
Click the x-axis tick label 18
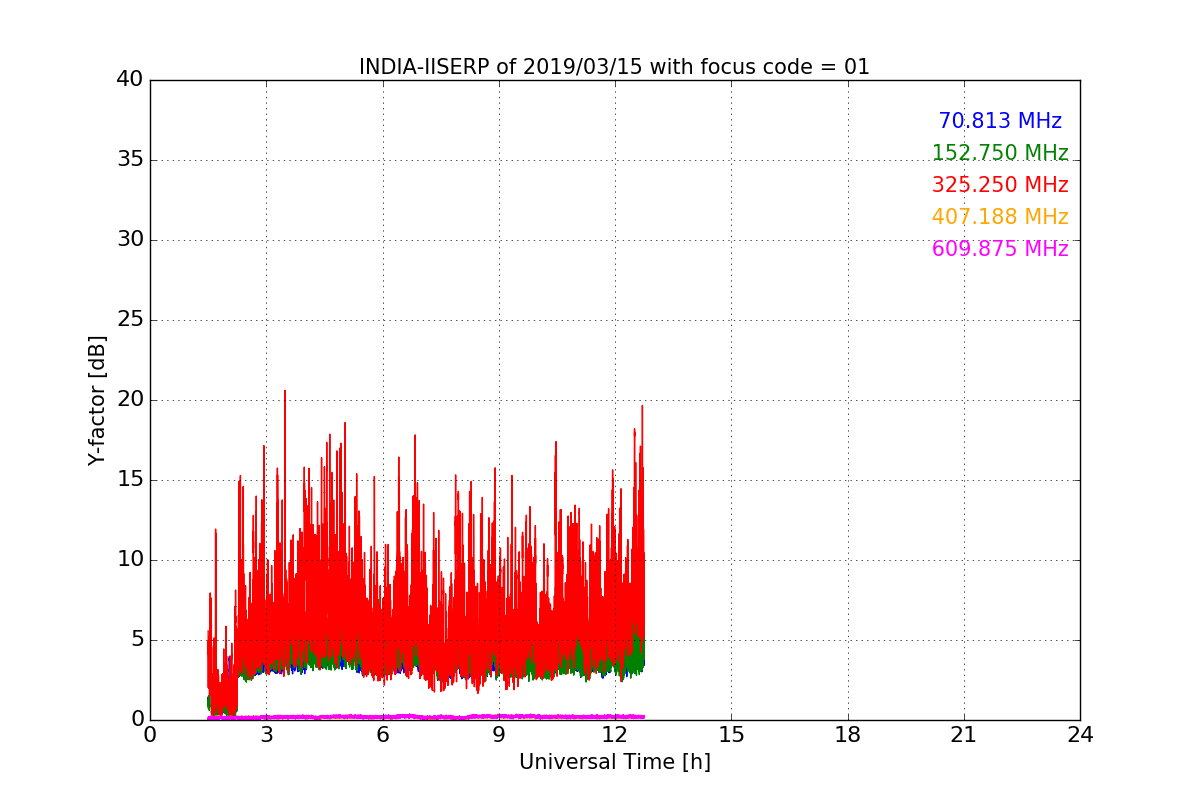click(848, 734)
